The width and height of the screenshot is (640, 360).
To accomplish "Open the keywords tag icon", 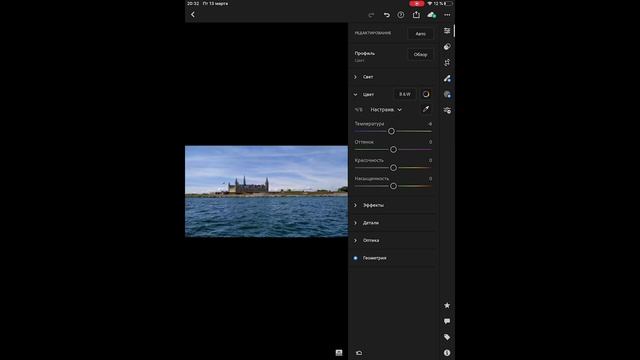I will click(447, 337).
